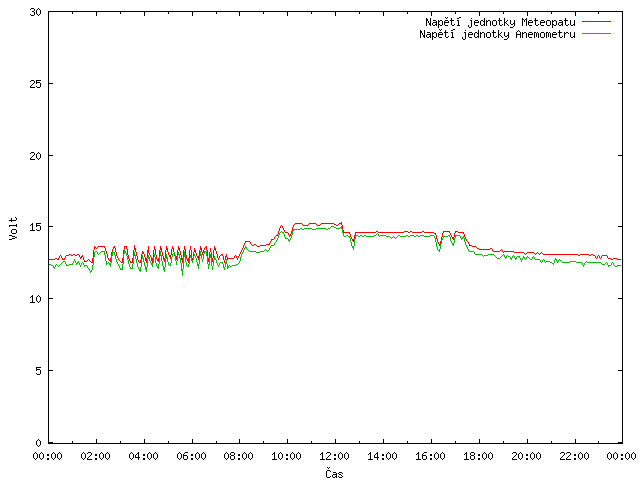Click the red legend line sample
The image size is (640, 480).
596,22
